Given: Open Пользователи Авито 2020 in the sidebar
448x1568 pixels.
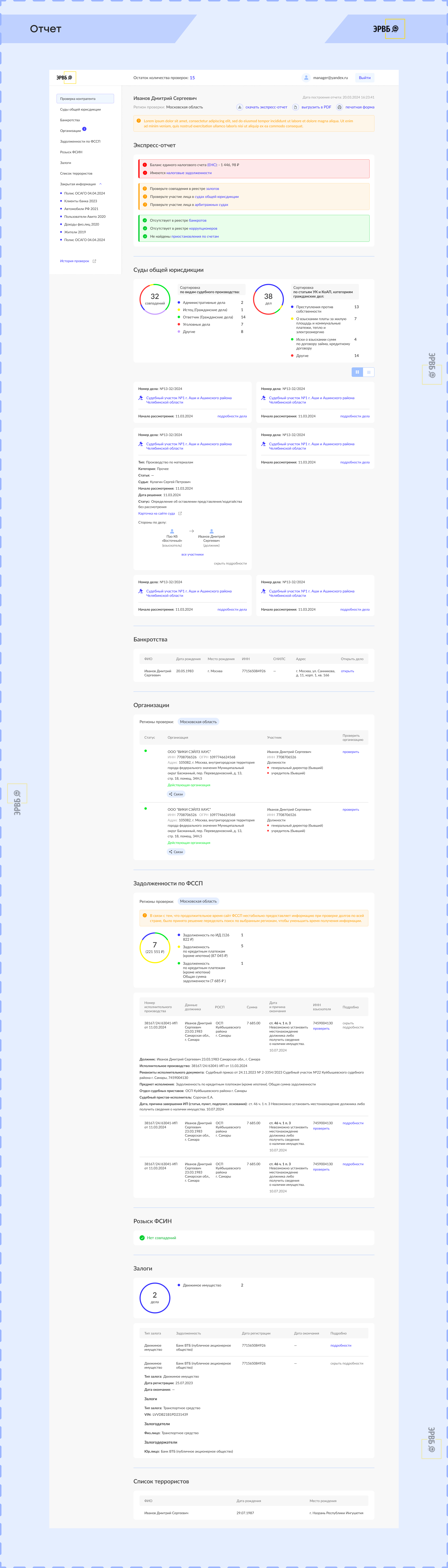Looking at the screenshot, I should click(x=85, y=217).
